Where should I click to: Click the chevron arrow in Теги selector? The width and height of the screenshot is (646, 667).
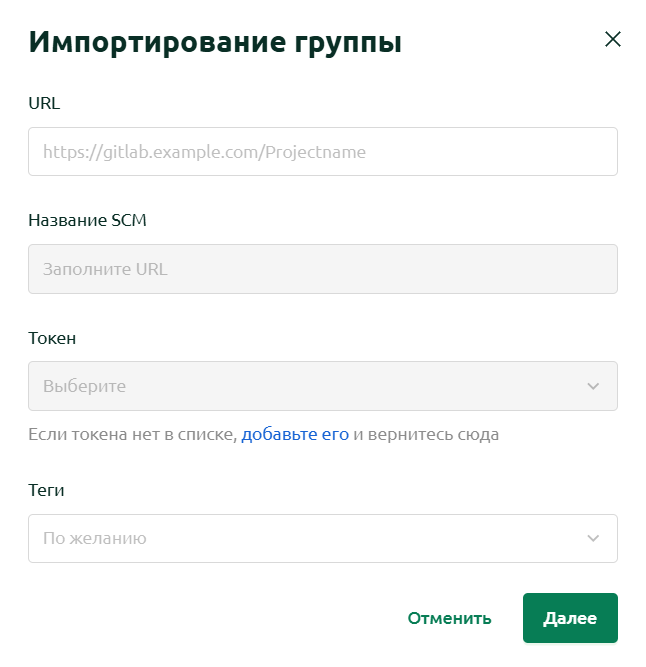coord(593,538)
